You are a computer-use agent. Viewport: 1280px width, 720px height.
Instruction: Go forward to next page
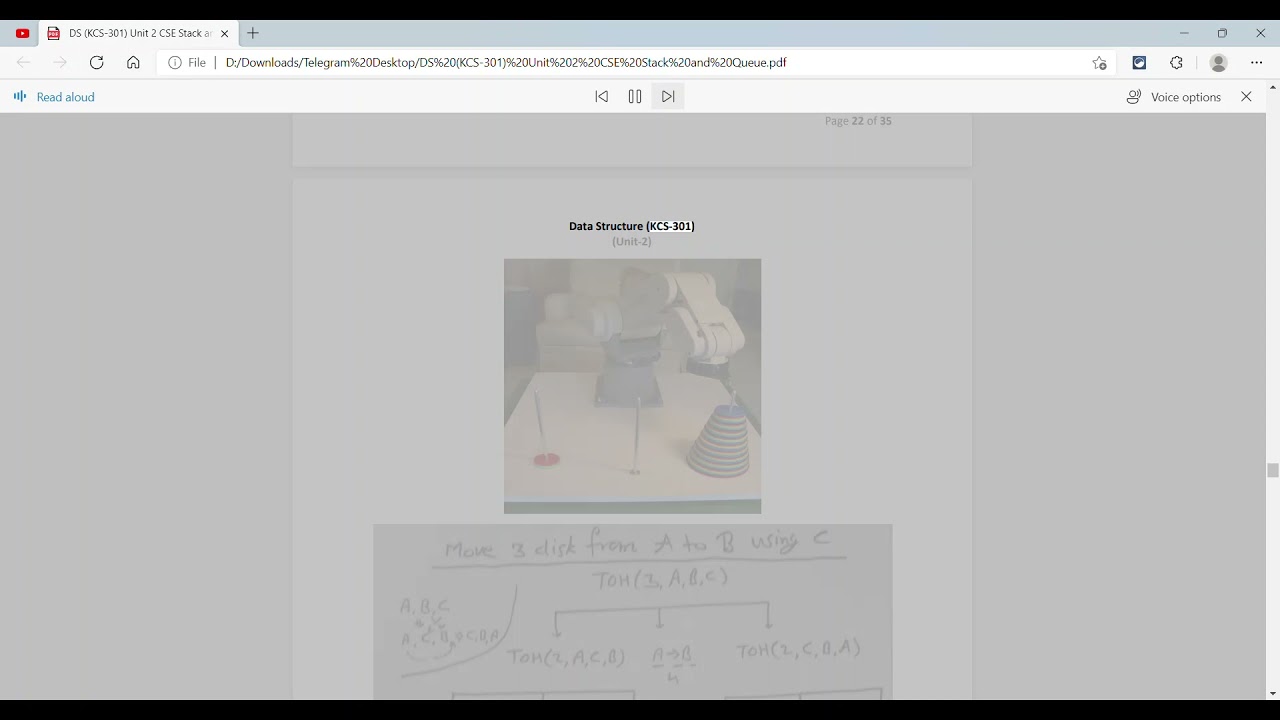point(60,62)
